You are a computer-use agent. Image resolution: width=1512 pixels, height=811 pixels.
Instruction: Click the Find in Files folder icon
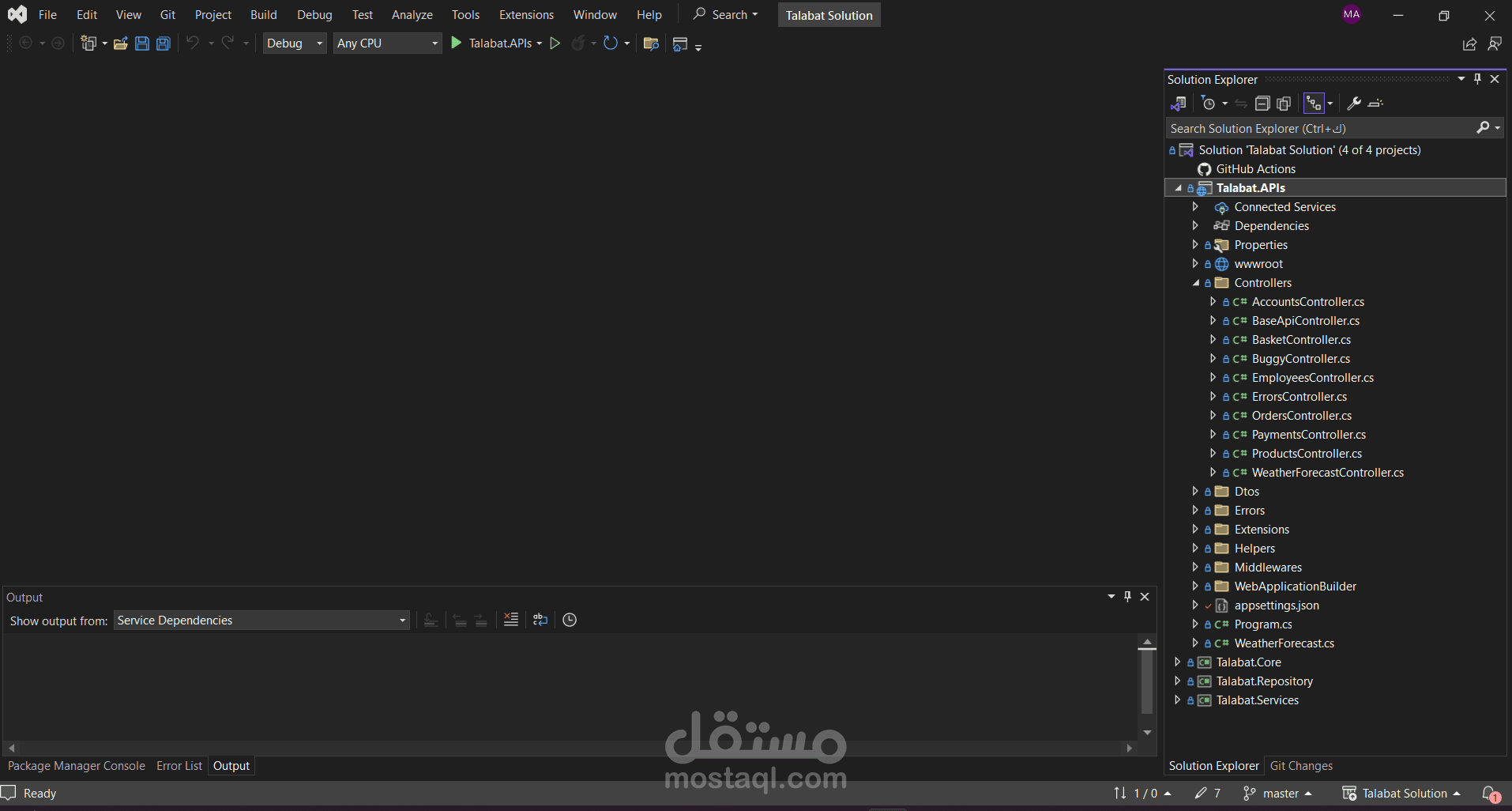(651, 43)
